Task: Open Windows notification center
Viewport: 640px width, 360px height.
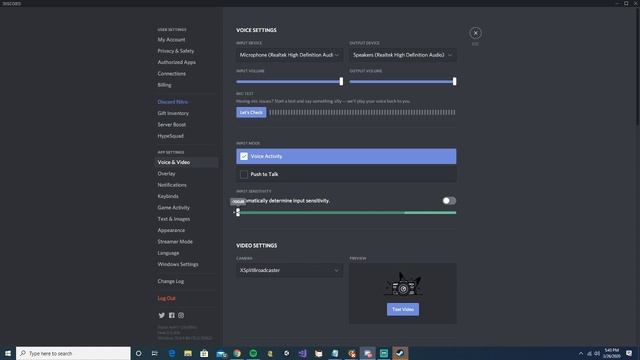Action: point(629,353)
